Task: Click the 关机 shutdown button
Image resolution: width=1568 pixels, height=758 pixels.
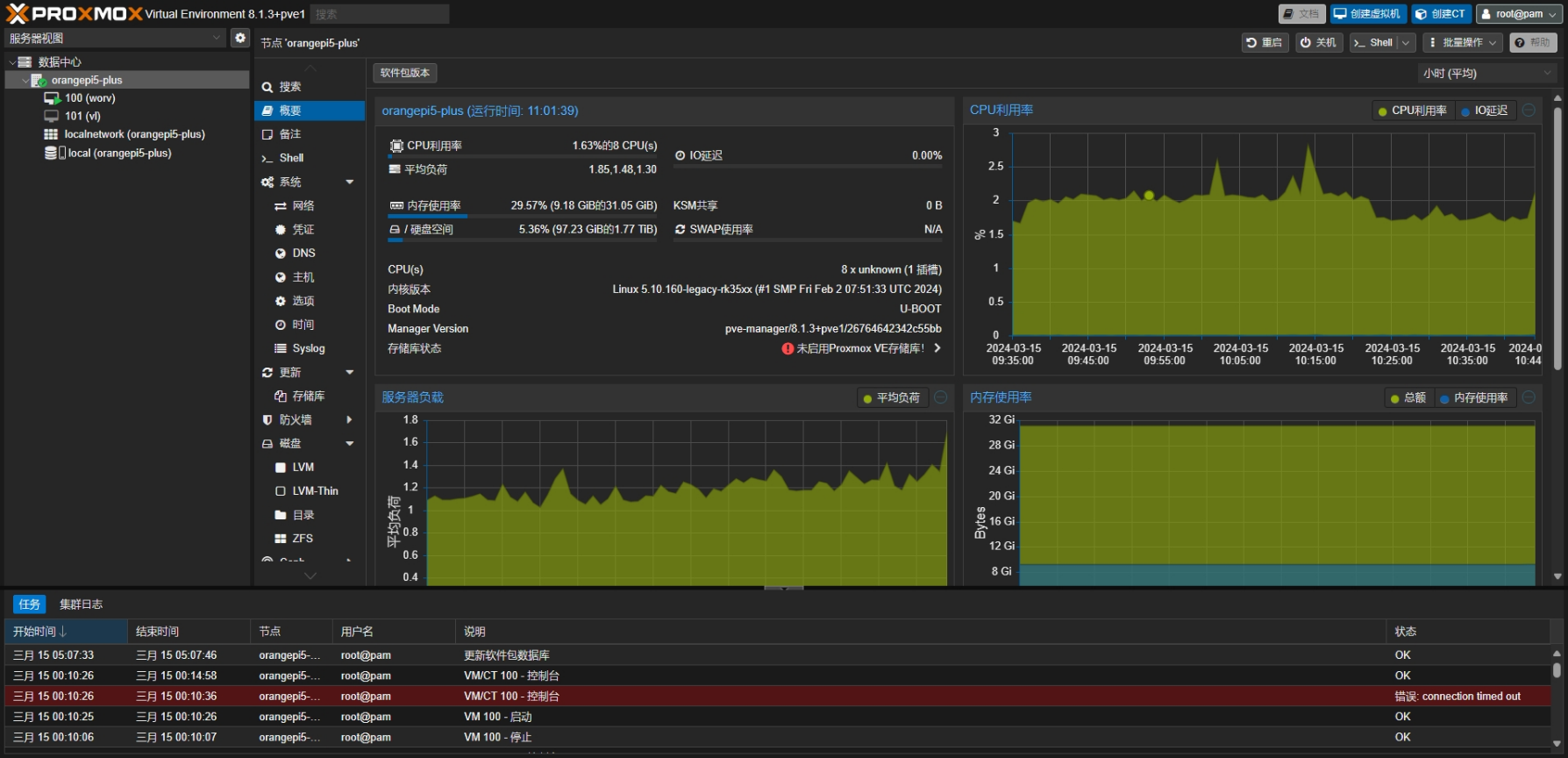Action: [x=1319, y=42]
